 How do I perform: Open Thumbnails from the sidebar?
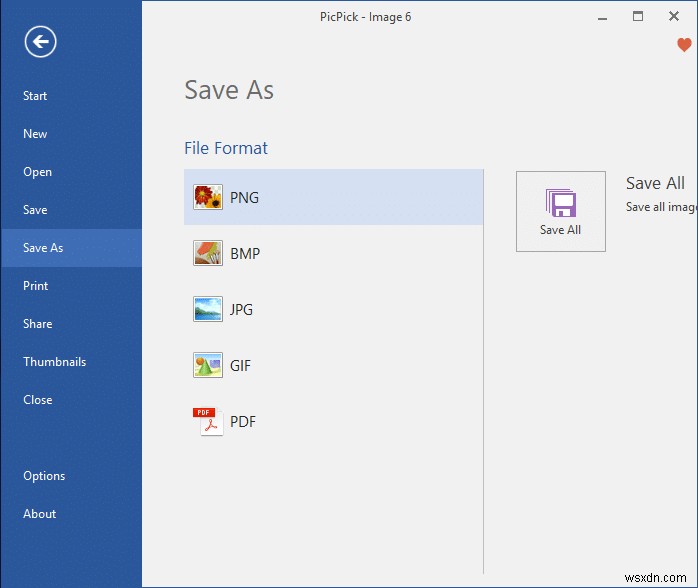click(x=71, y=362)
